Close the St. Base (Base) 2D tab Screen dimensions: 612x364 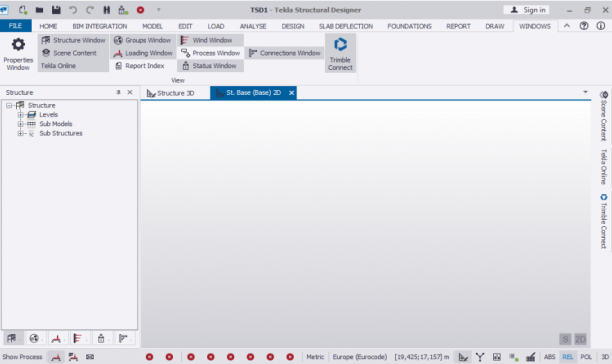(x=291, y=93)
